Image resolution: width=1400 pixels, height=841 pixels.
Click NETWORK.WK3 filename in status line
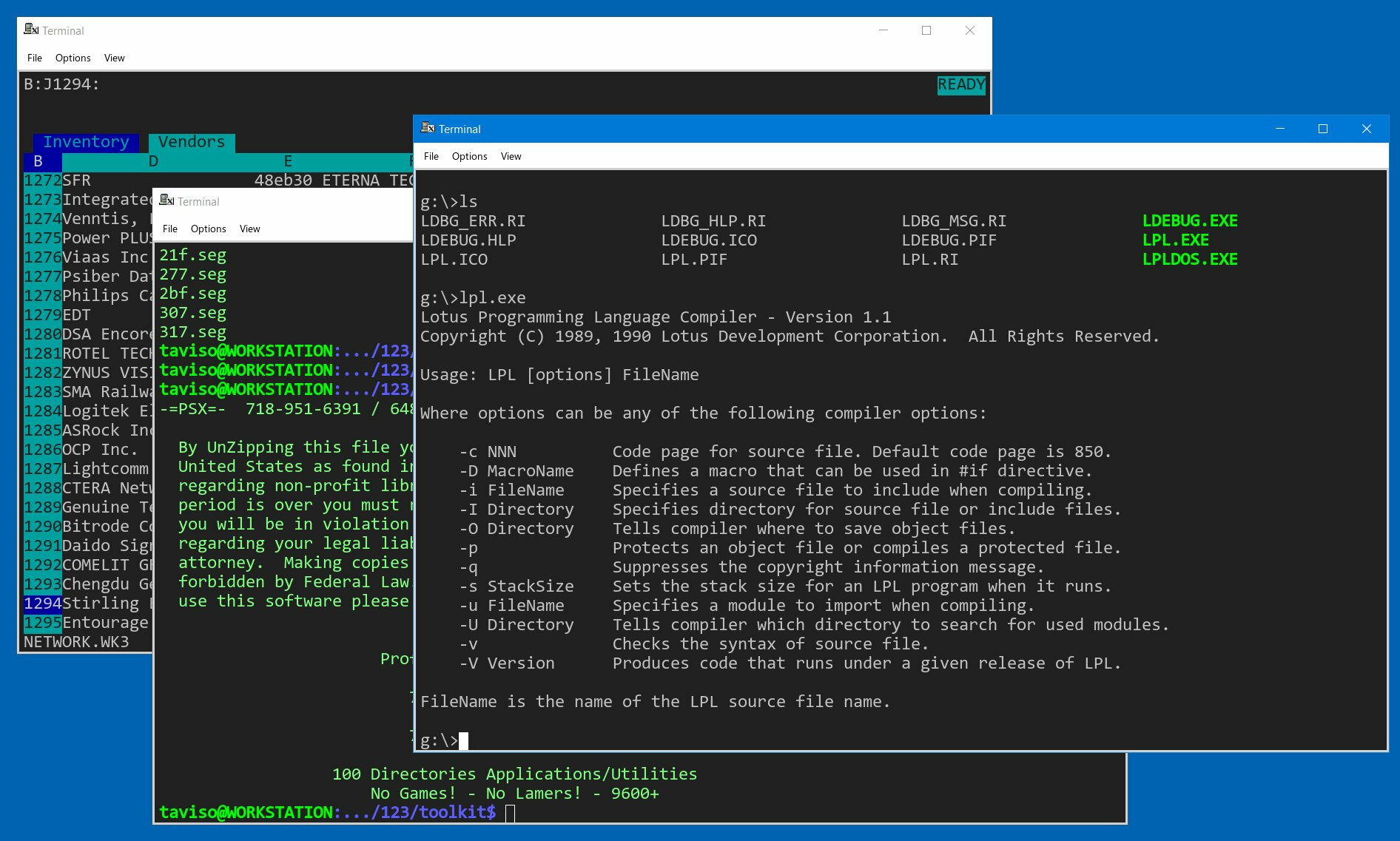(76, 642)
